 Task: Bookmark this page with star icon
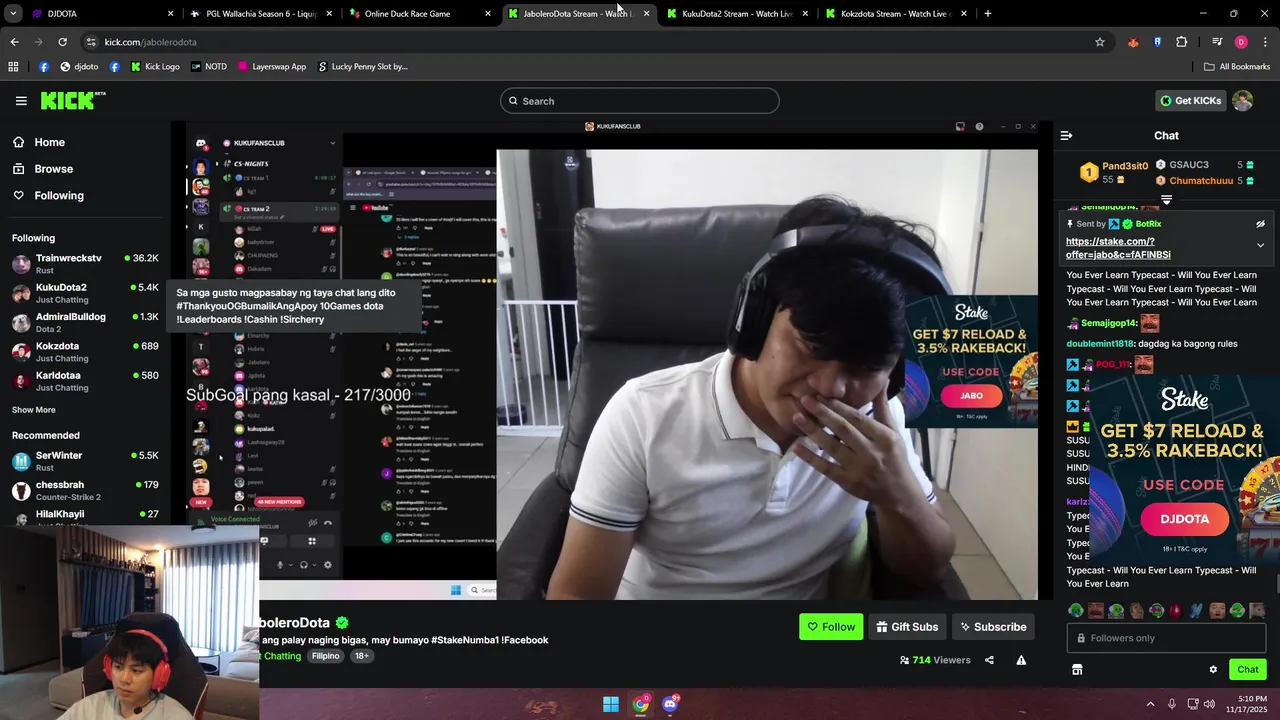[1100, 42]
